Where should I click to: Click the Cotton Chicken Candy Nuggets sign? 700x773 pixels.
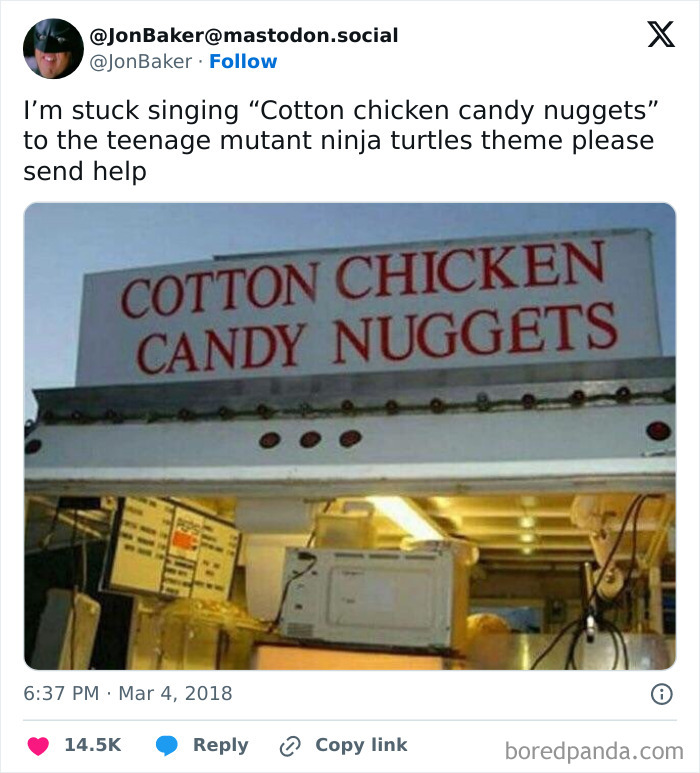pyautogui.click(x=370, y=305)
